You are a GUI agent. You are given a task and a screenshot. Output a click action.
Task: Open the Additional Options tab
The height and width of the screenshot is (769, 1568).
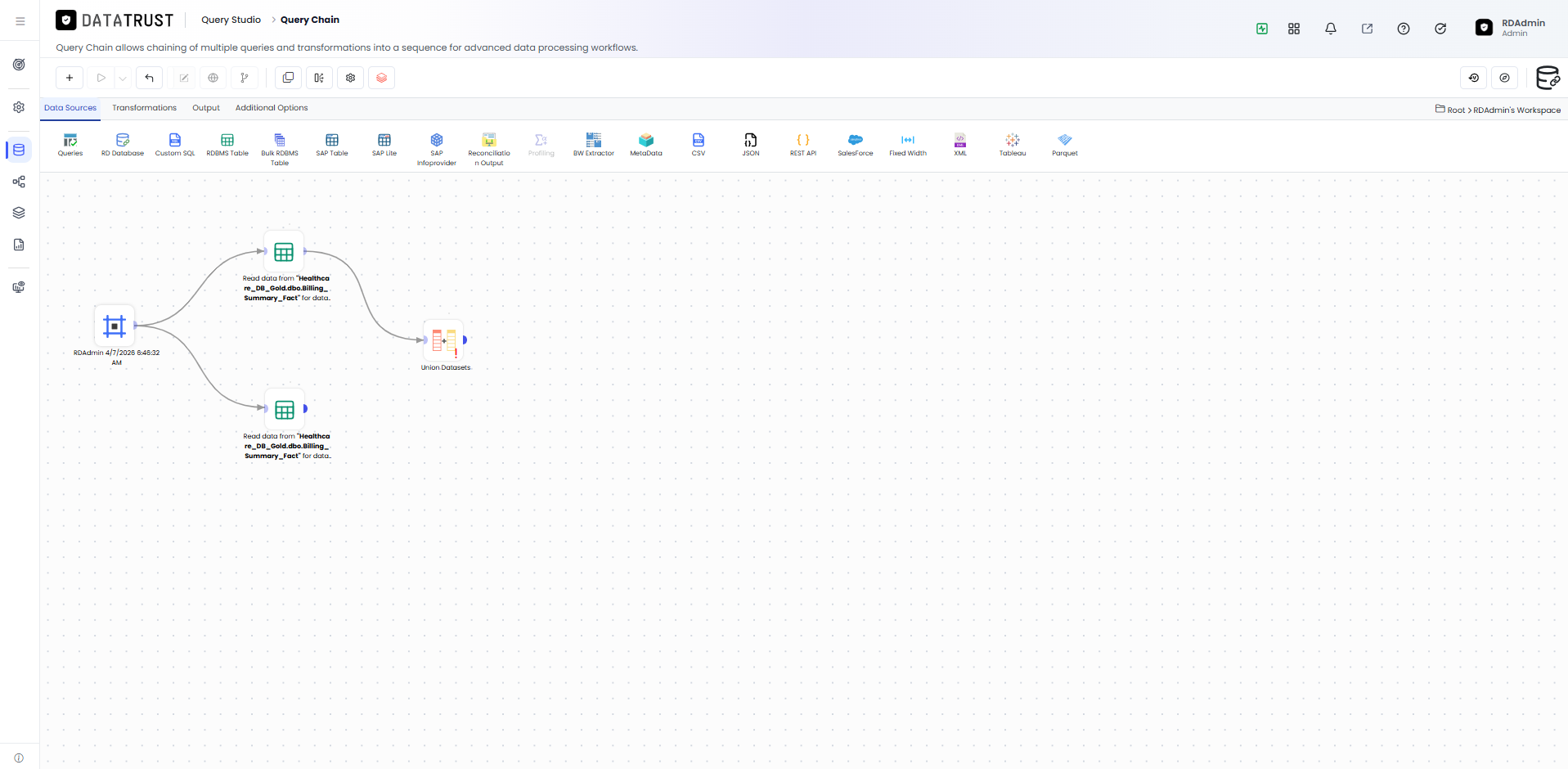pos(272,108)
